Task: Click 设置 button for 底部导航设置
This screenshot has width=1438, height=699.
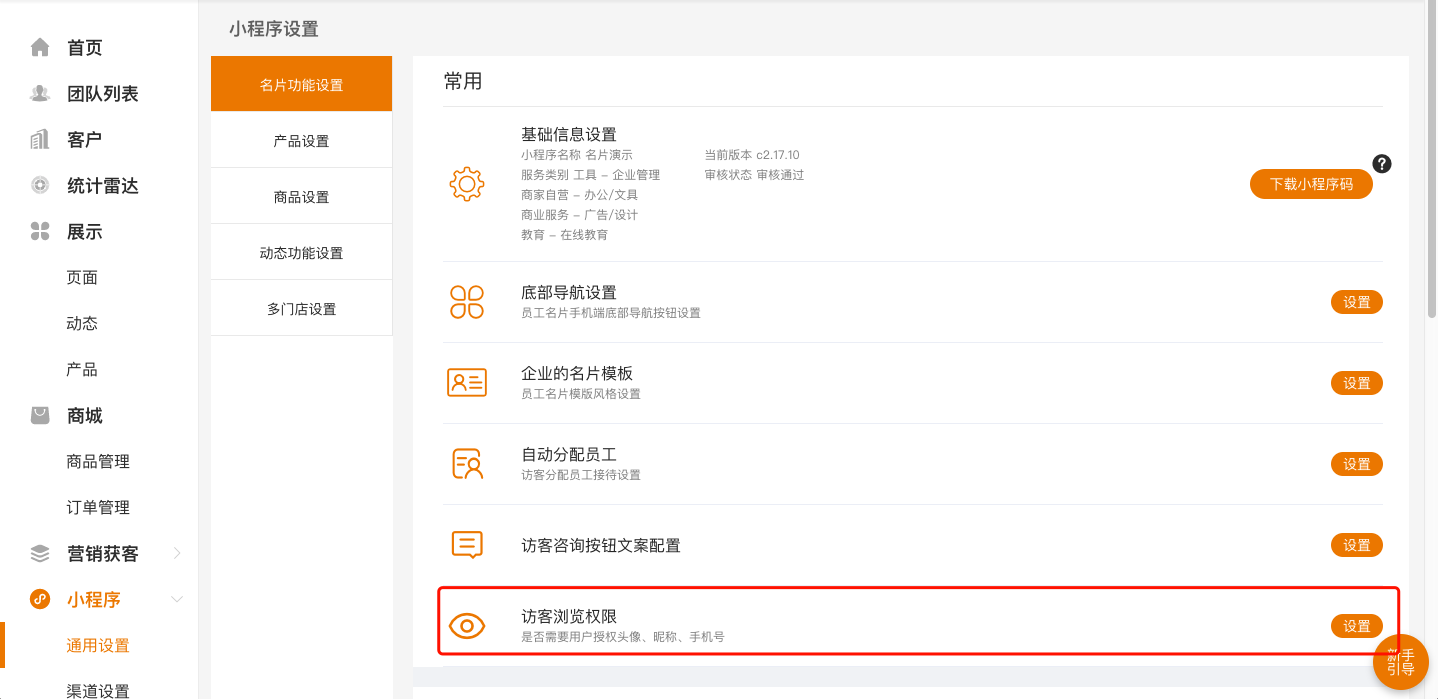Action: 1356,302
